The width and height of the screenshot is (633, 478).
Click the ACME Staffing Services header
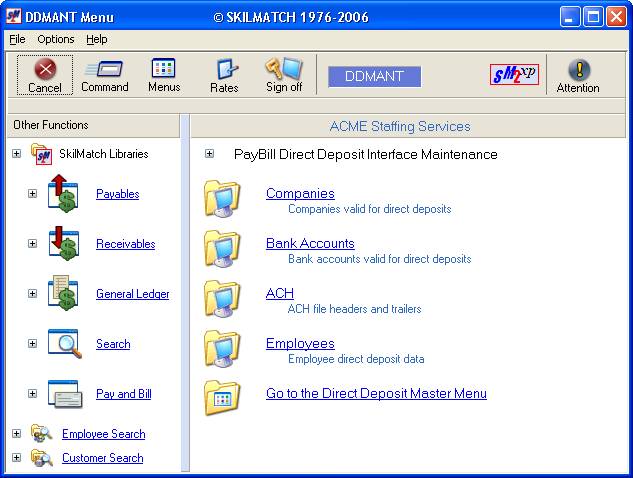click(x=408, y=126)
